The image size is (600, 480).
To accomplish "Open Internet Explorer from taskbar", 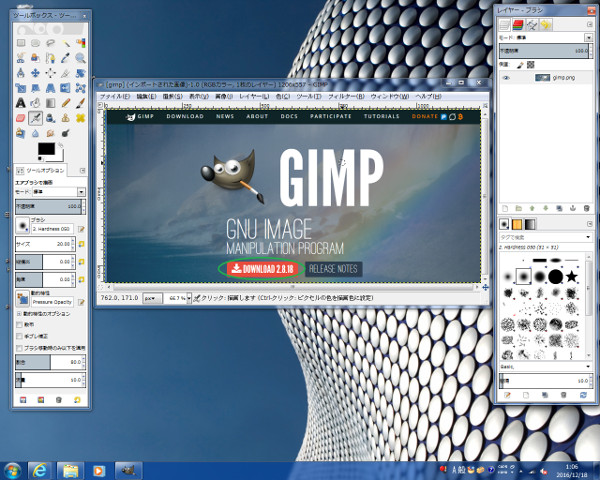I will (41, 470).
